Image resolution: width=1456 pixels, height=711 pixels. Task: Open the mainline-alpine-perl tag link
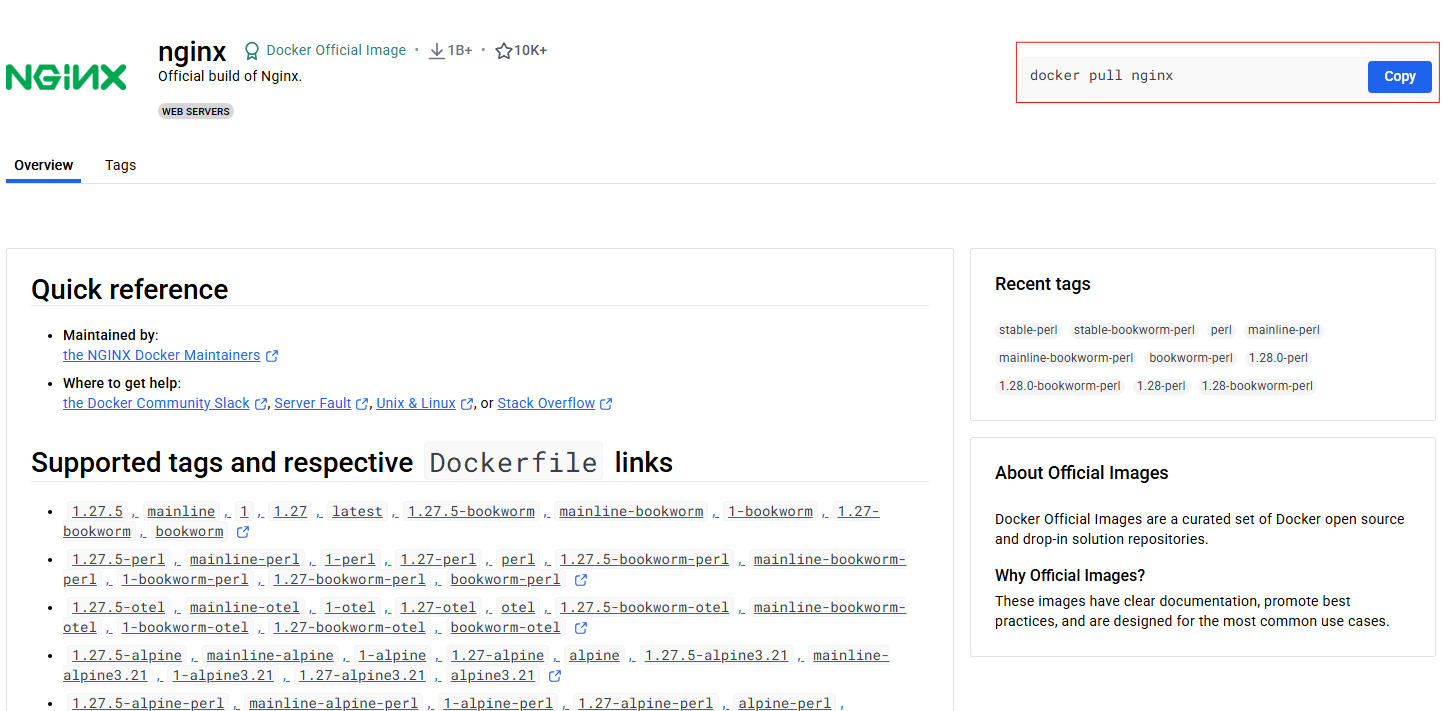[x=333, y=704]
